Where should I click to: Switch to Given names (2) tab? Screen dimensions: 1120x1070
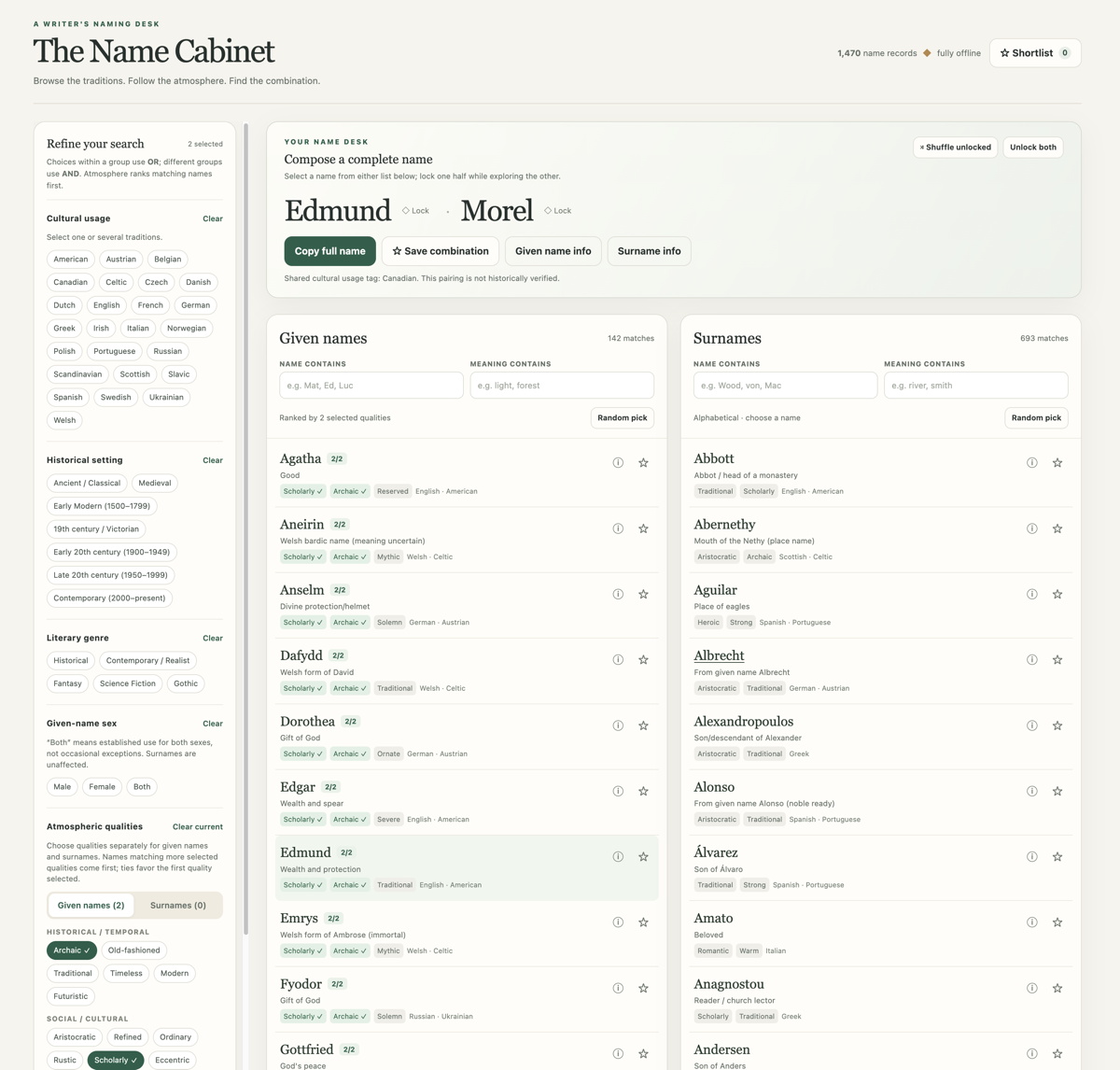click(x=91, y=905)
